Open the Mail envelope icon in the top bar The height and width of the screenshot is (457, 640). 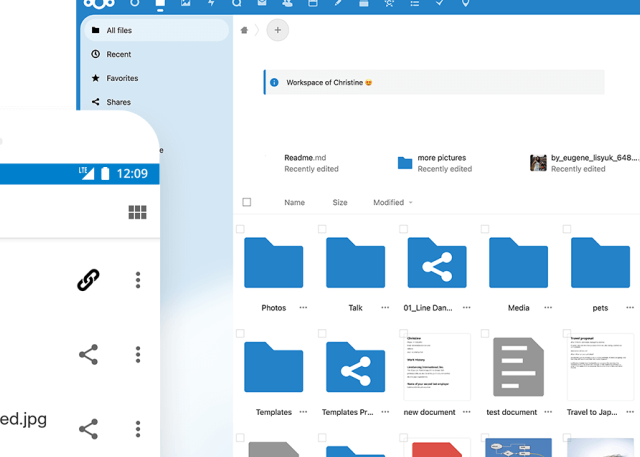pyautogui.click(x=262, y=3)
